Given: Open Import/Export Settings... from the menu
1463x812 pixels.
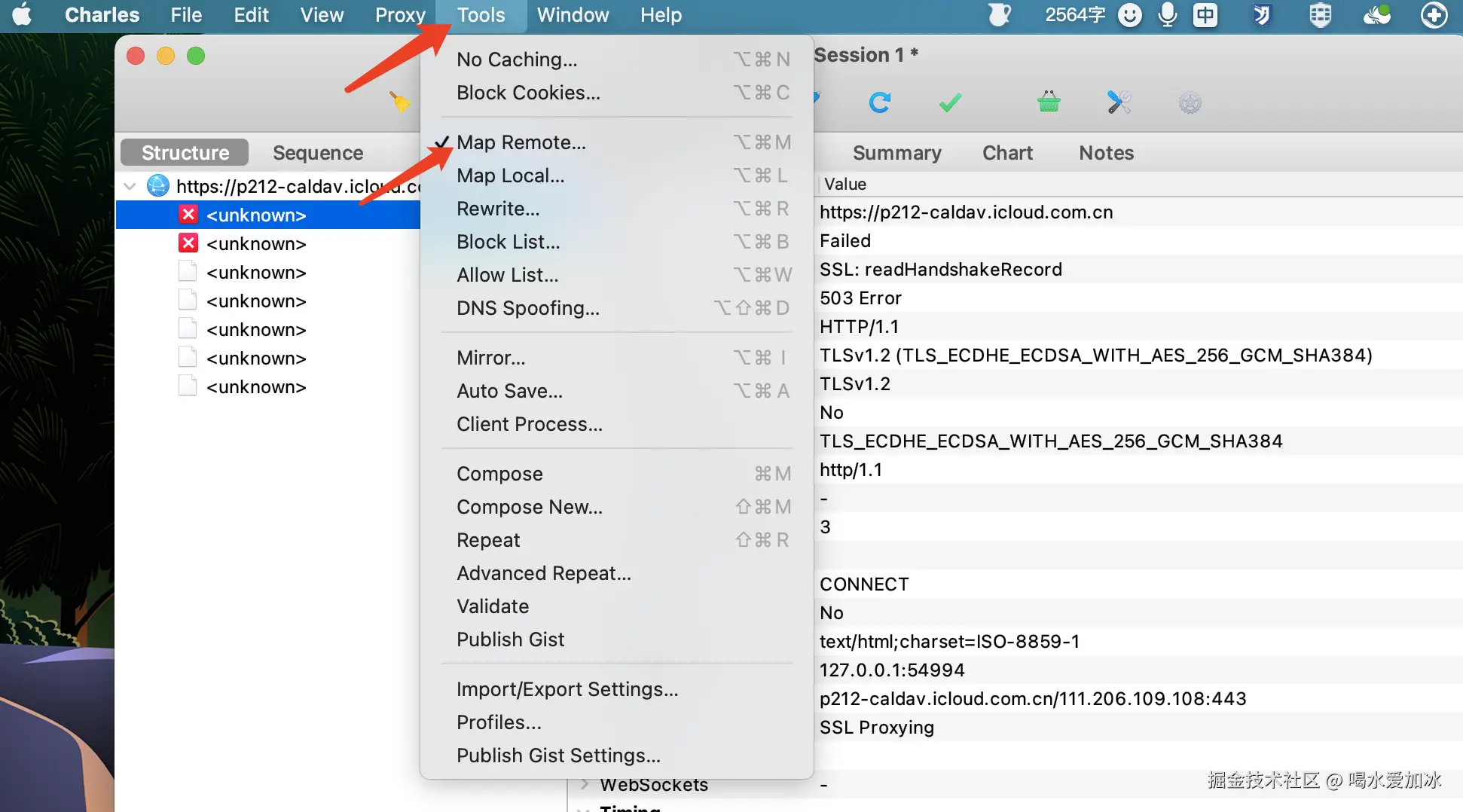Looking at the screenshot, I should 616,689.
